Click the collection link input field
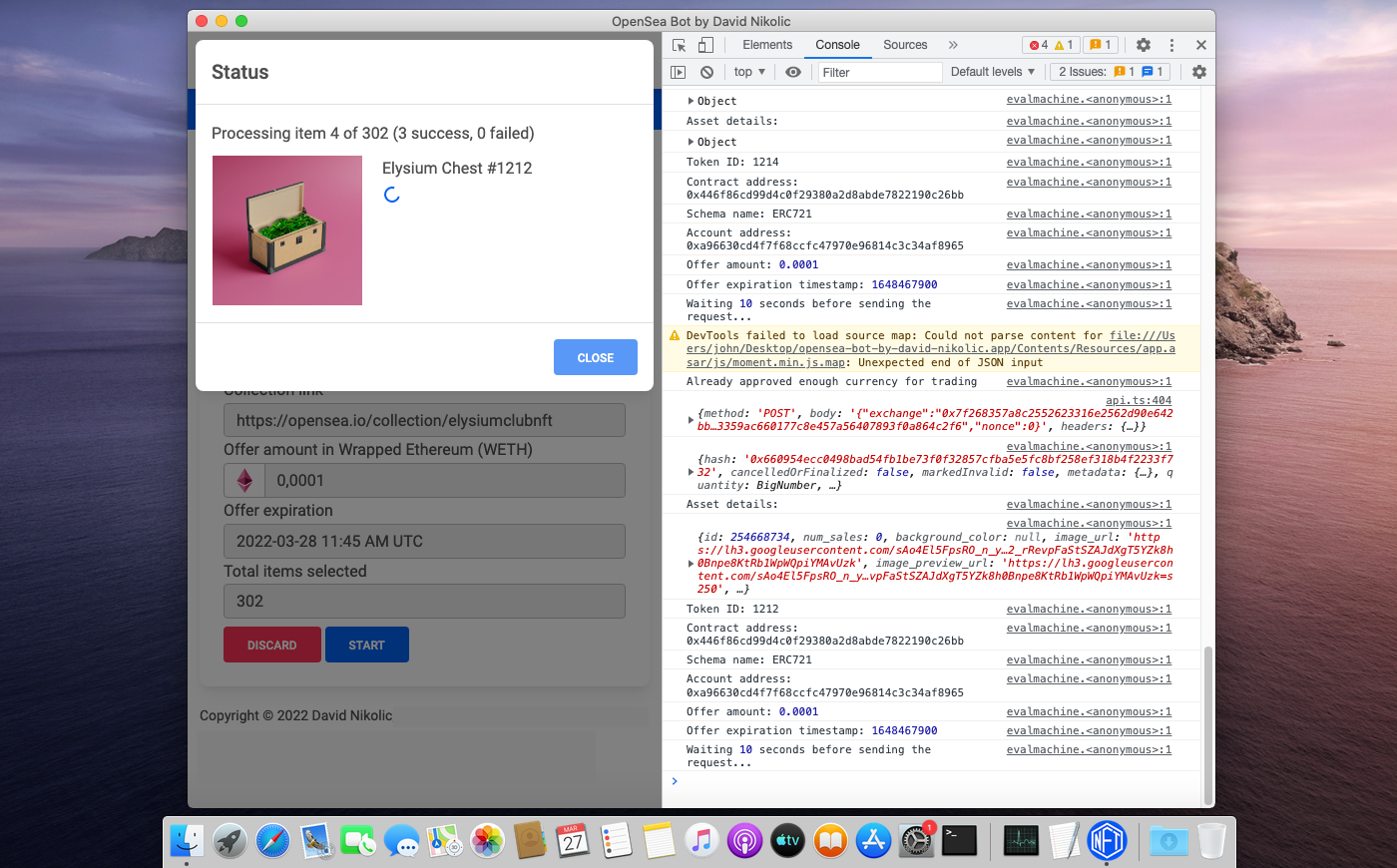1397x868 pixels. click(x=424, y=420)
